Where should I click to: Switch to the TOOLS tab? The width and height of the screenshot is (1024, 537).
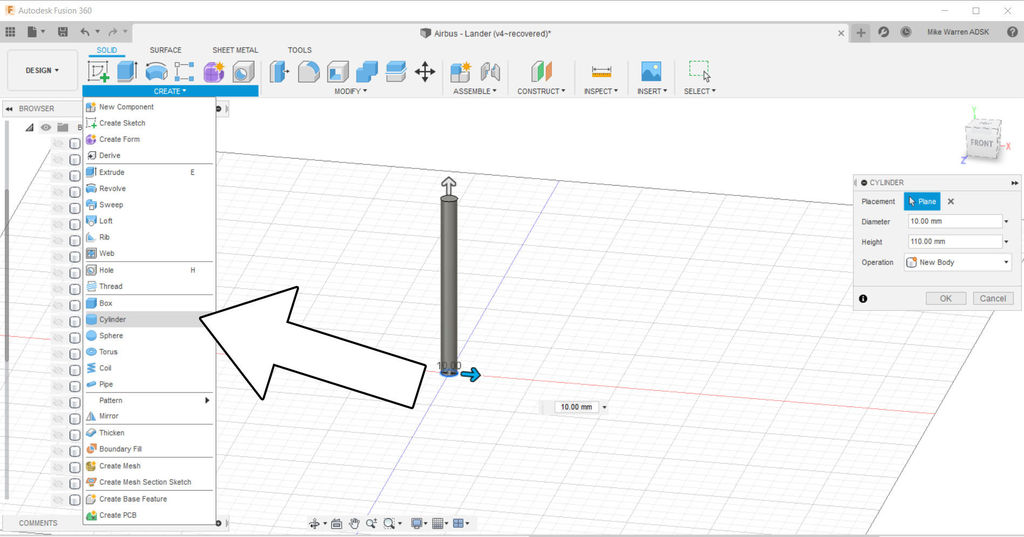click(300, 50)
